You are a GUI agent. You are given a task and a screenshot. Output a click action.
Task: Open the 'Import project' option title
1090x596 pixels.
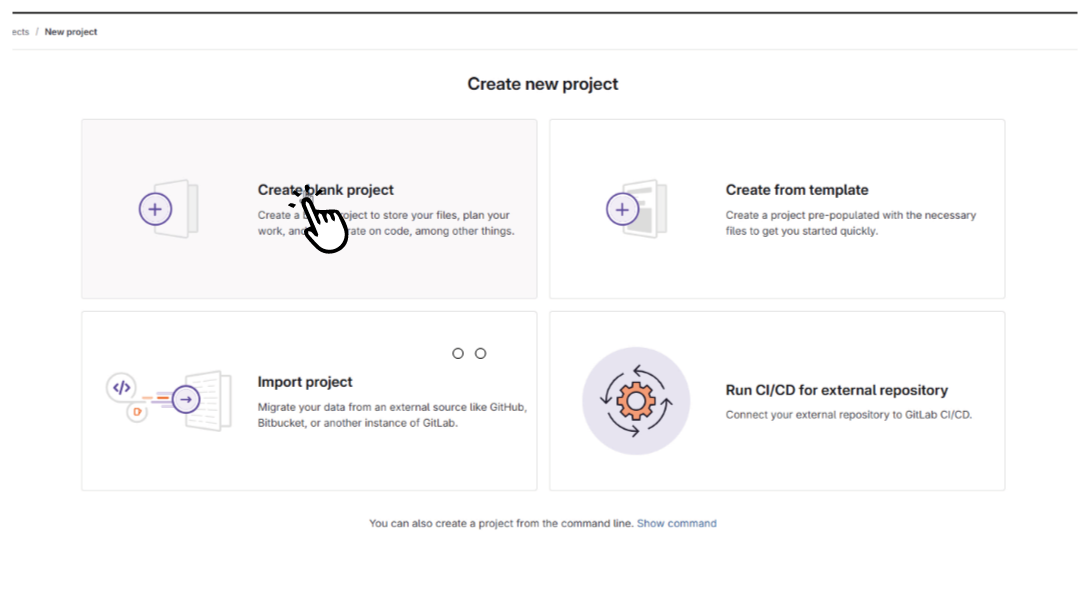(x=305, y=382)
